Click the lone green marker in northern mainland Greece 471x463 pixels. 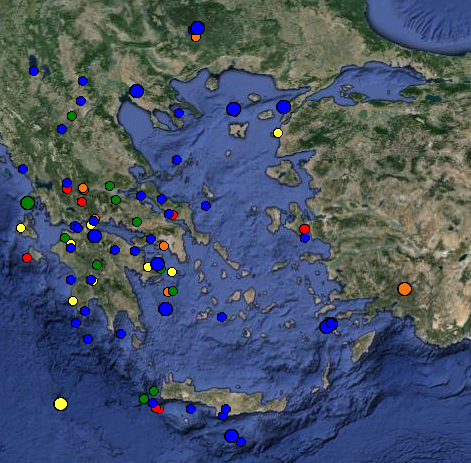72,116
